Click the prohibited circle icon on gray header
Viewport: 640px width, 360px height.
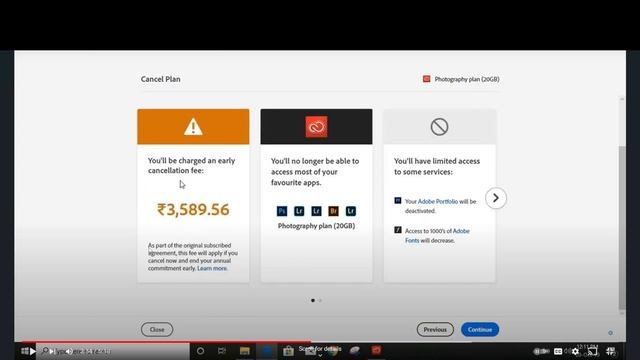[439, 127]
